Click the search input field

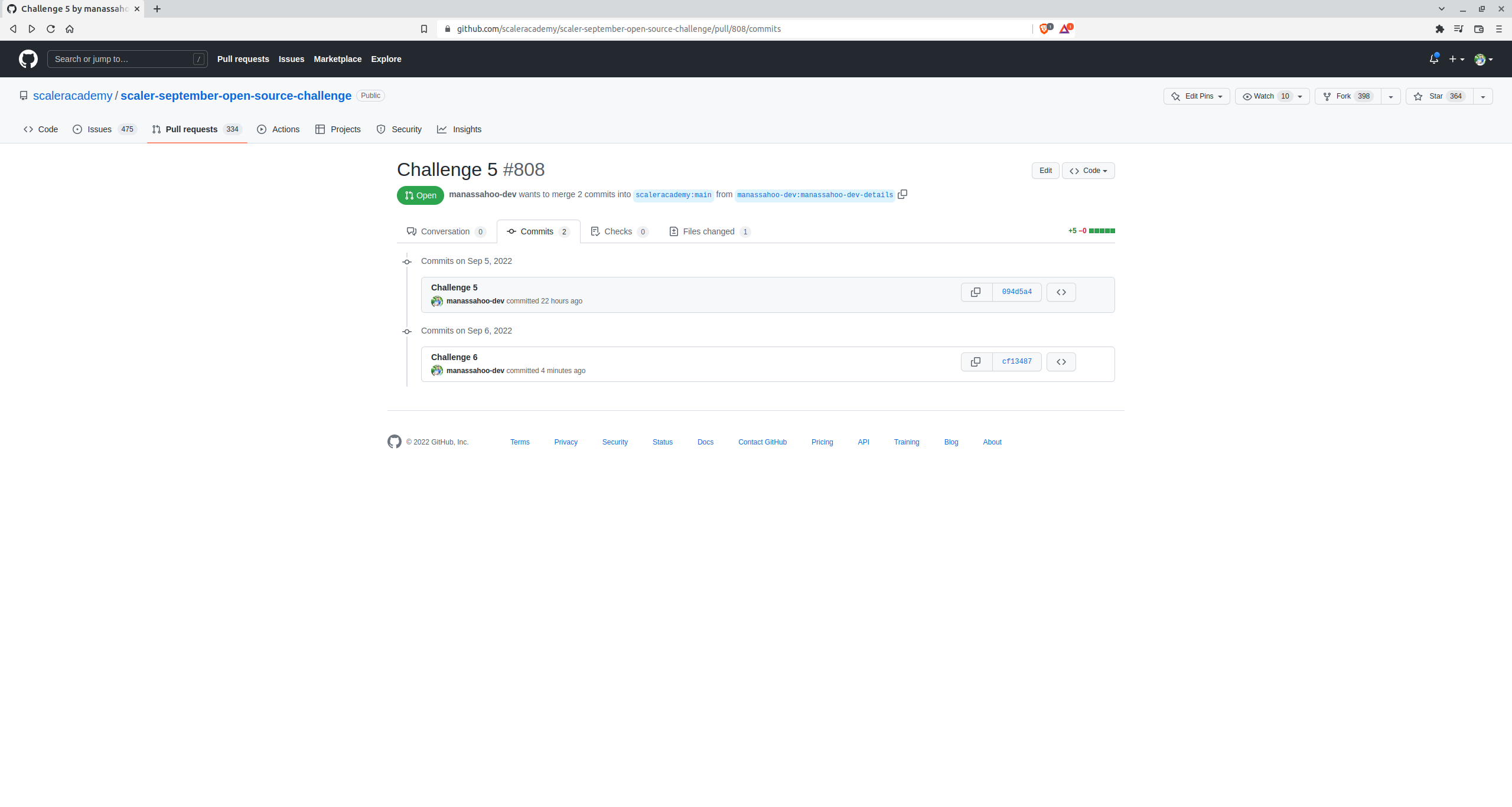click(127, 58)
